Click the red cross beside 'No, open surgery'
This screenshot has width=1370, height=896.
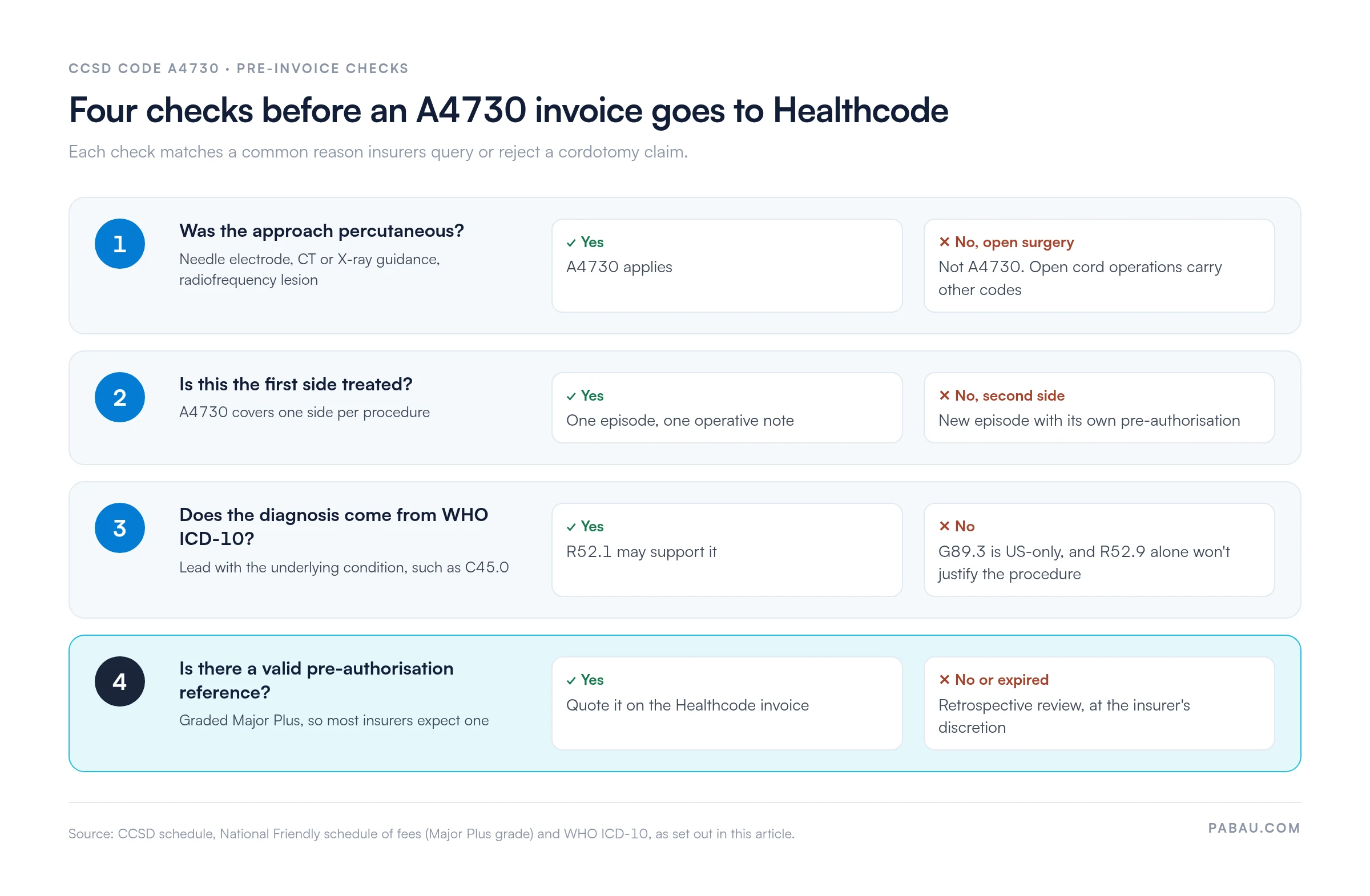click(944, 242)
